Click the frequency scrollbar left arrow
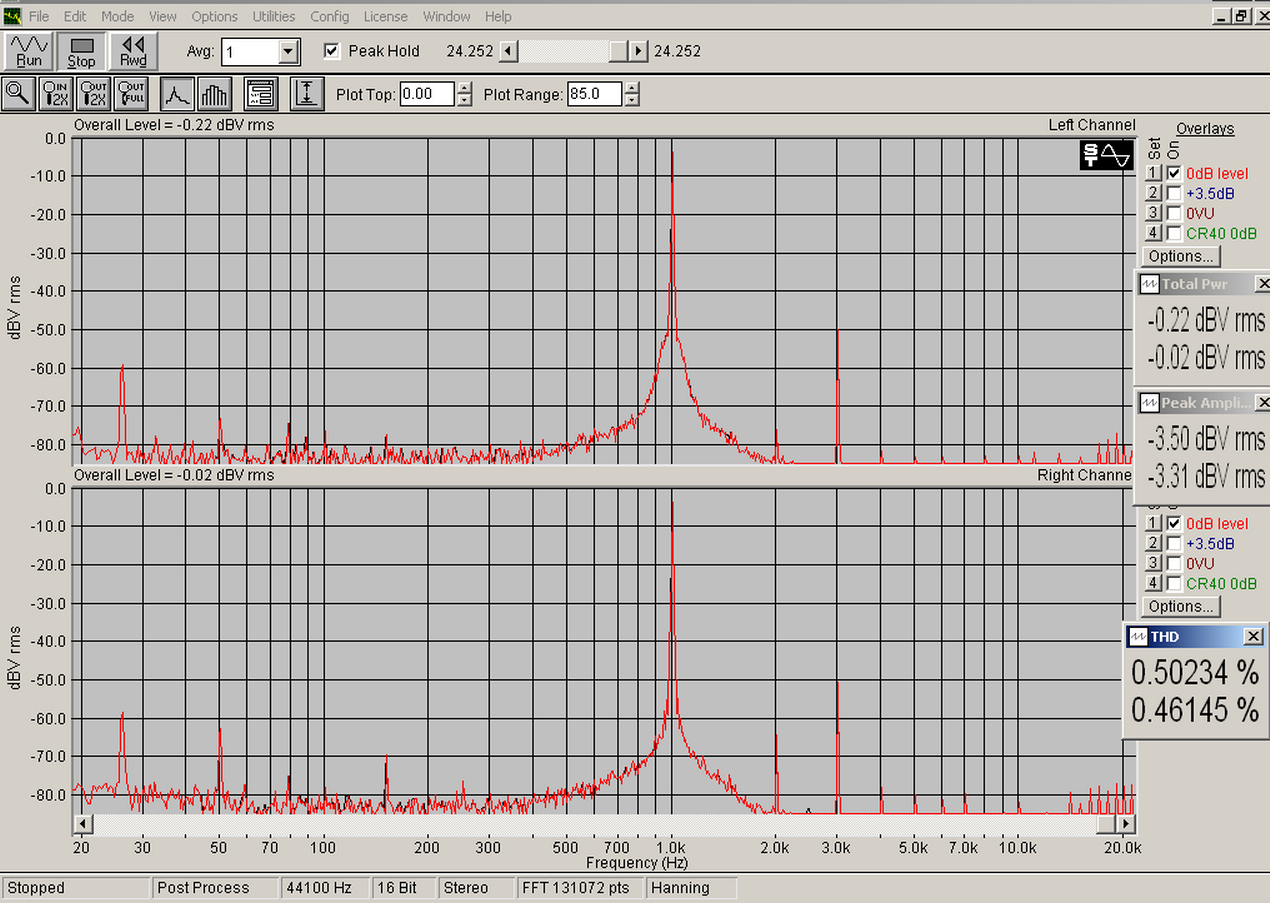Image resolution: width=1270 pixels, height=903 pixels. tap(83, 824)
